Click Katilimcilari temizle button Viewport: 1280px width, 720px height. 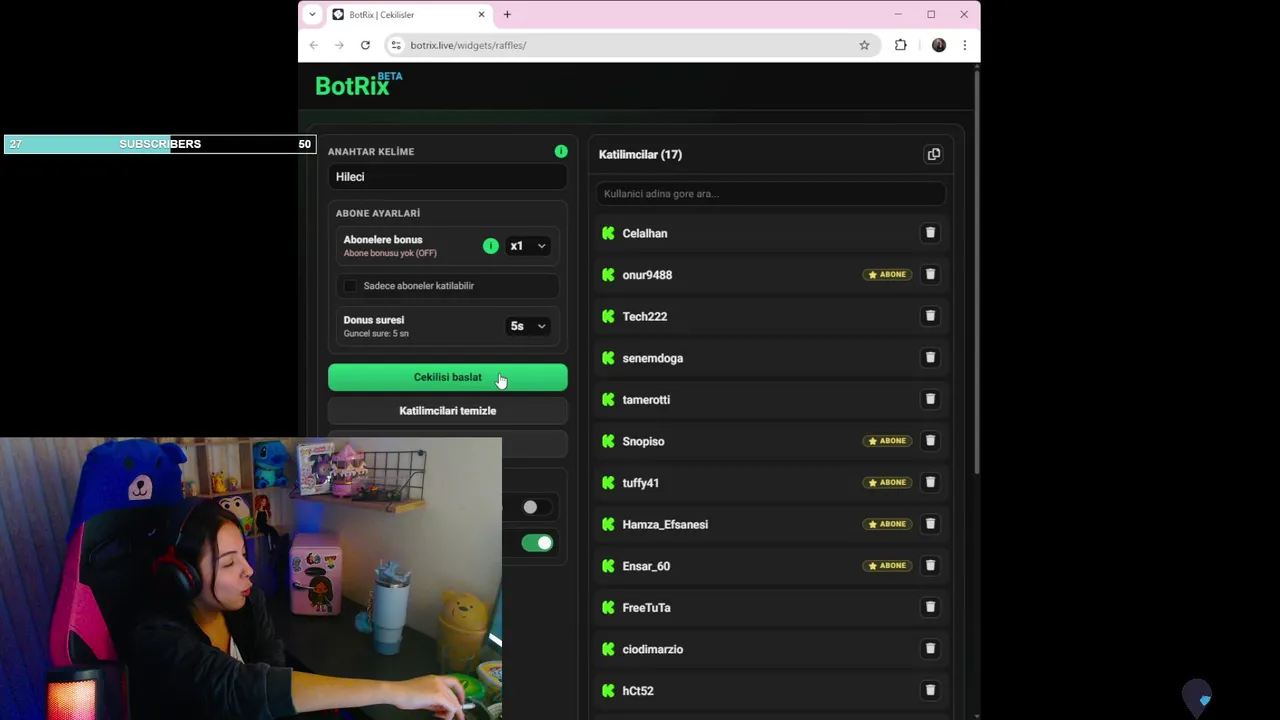tap(447, 410)
